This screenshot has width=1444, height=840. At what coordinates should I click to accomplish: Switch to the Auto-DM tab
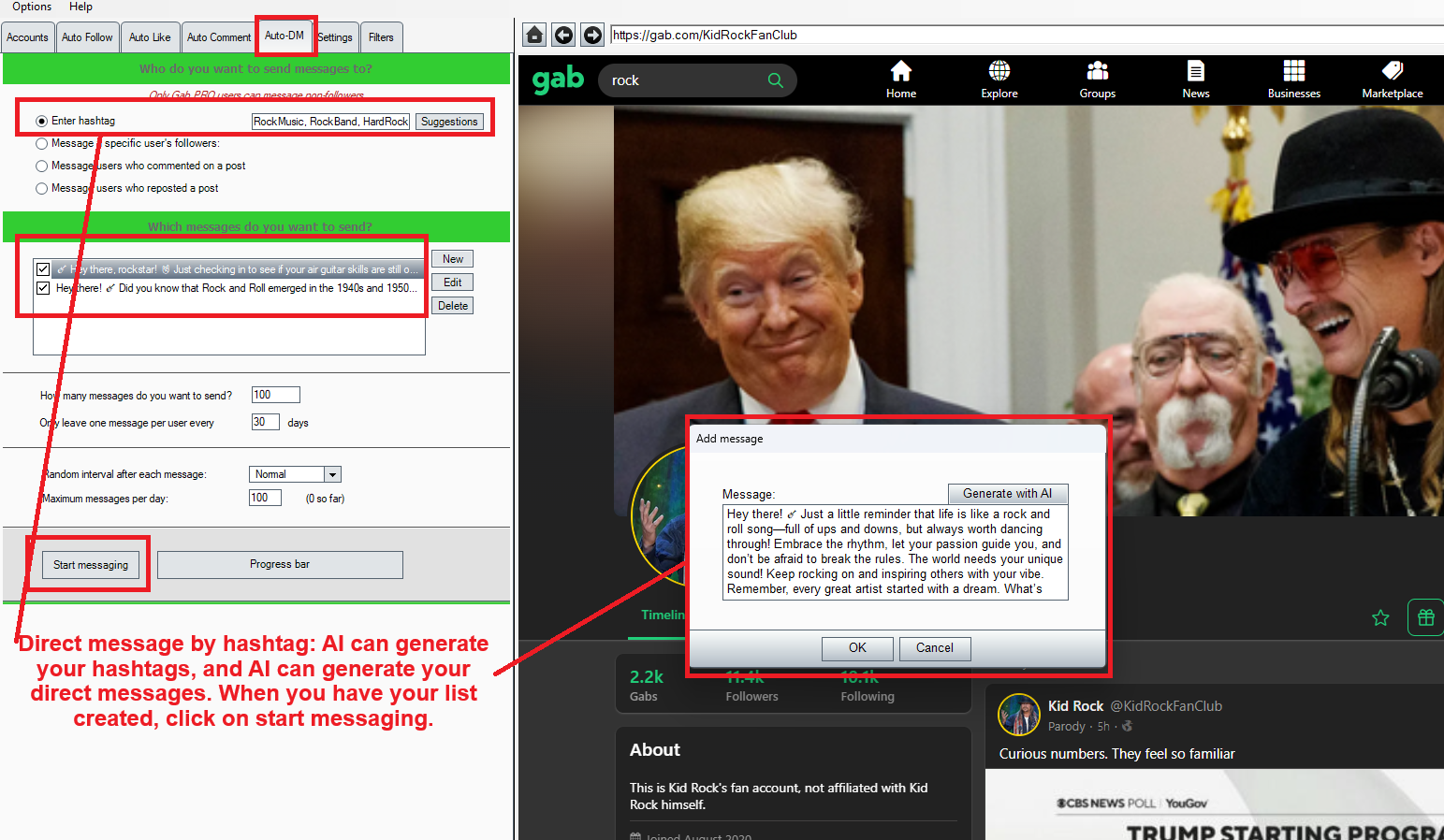(284, 36)
